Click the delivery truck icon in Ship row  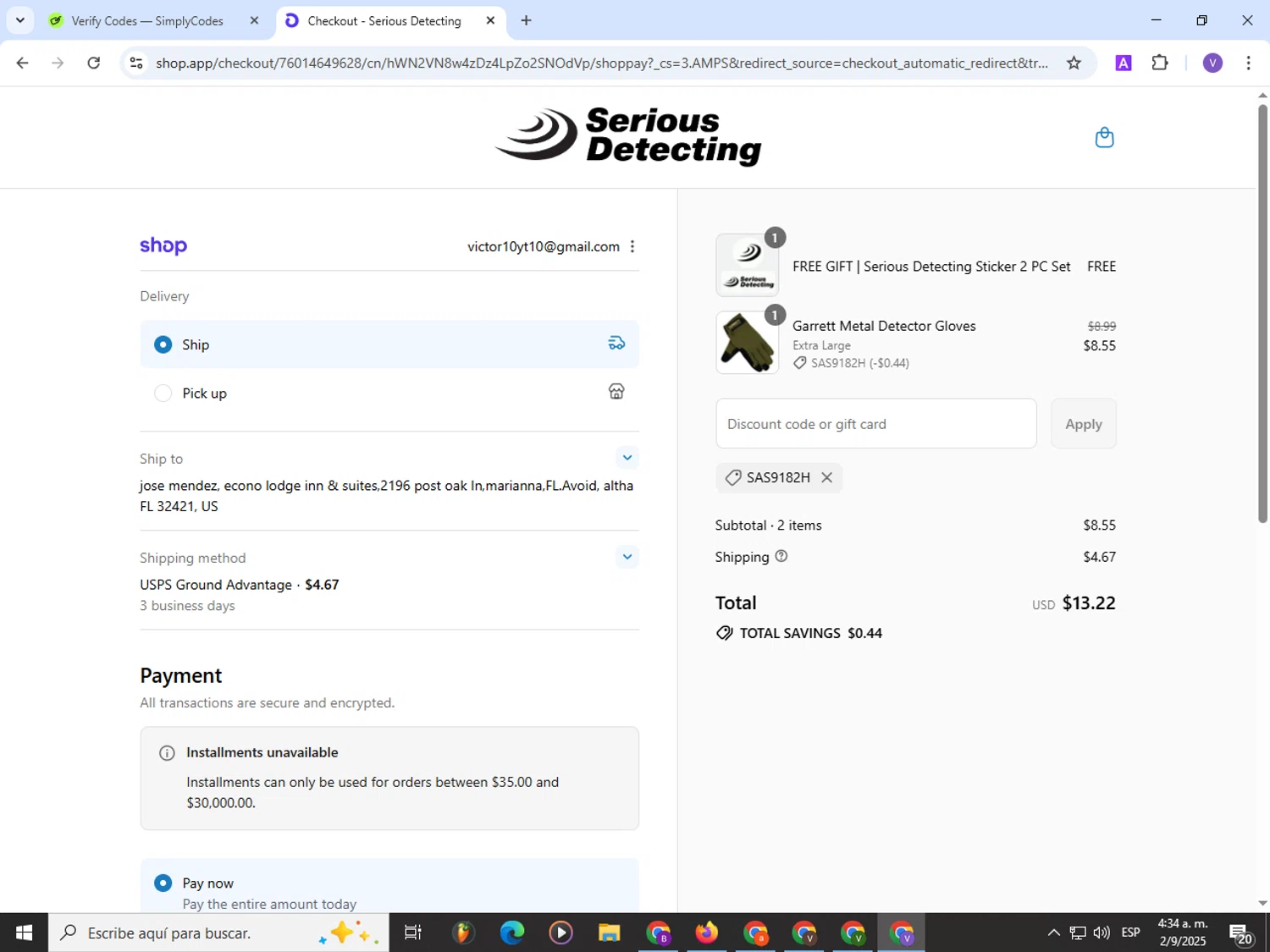[x=616, y=343]
